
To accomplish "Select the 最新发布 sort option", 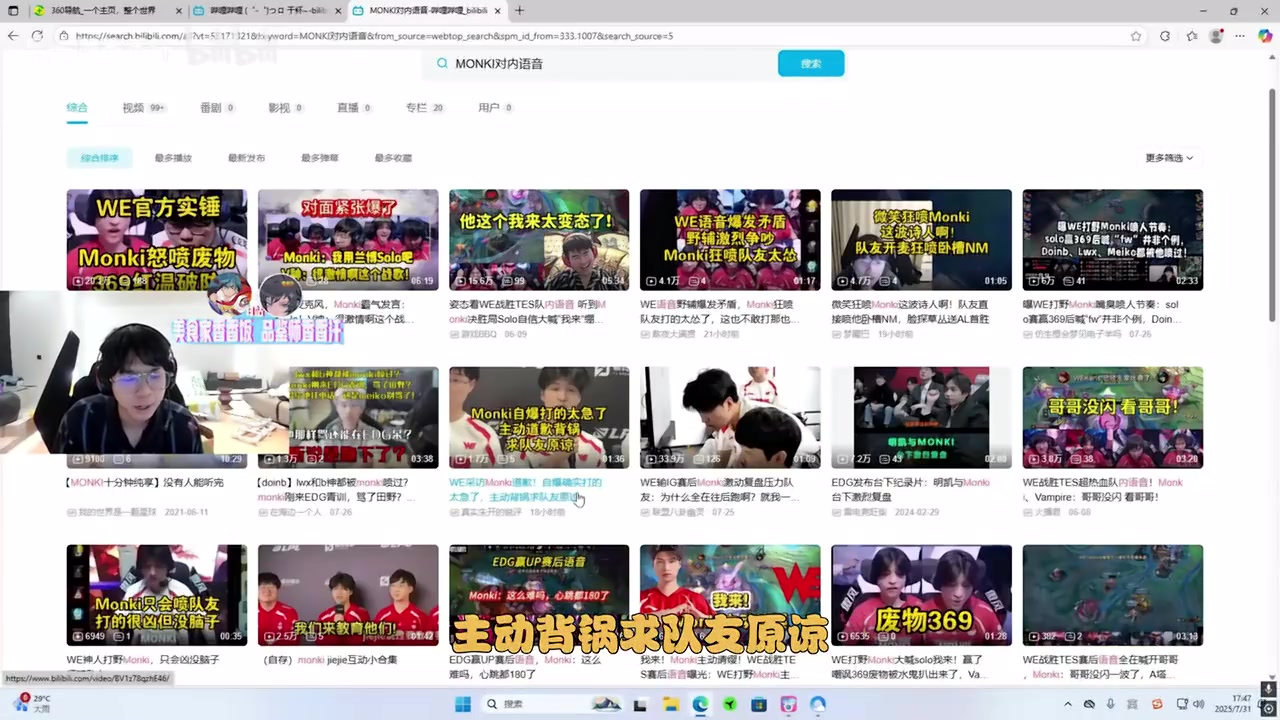I will point(245,157).
